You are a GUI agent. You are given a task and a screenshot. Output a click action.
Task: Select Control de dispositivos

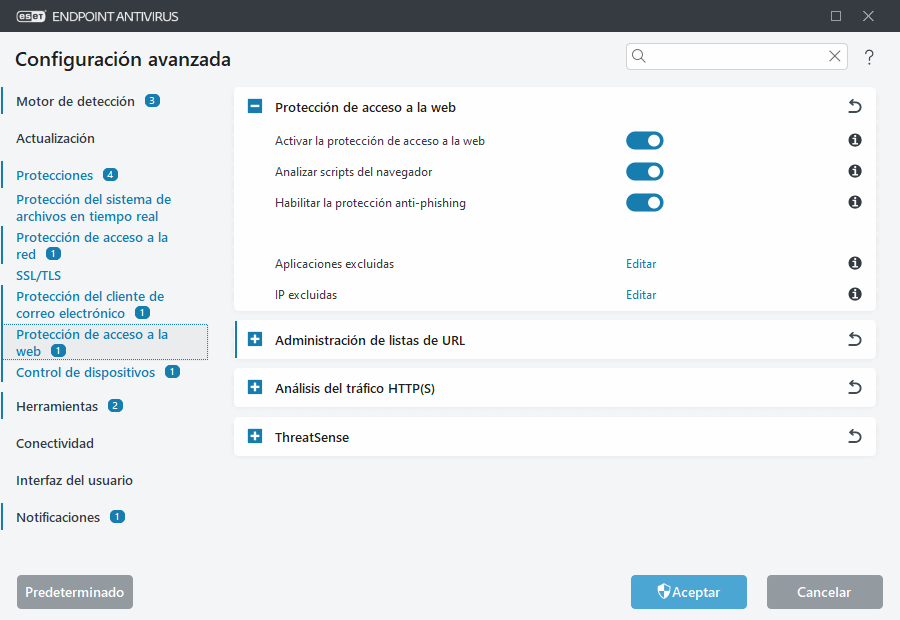coord(86,373)
